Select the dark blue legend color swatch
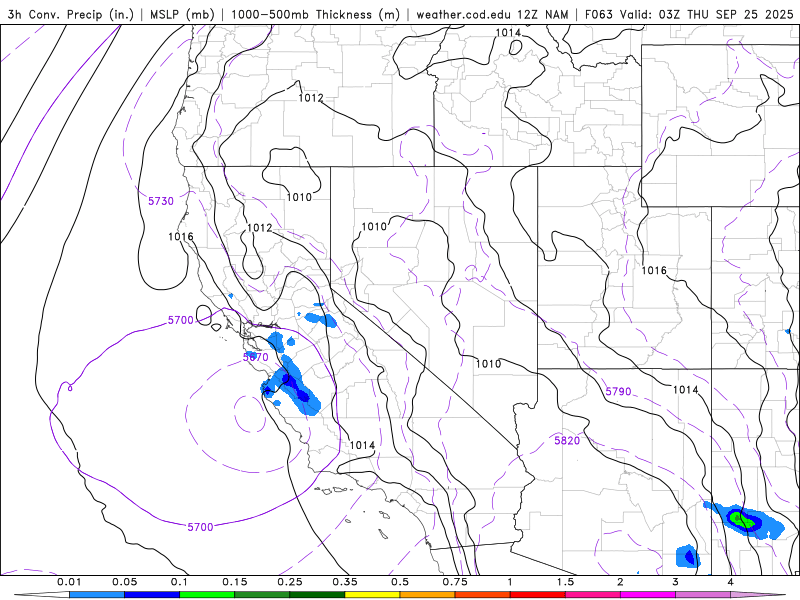The width and height of the screenshot is (800, 600). [x=152, y=594]
